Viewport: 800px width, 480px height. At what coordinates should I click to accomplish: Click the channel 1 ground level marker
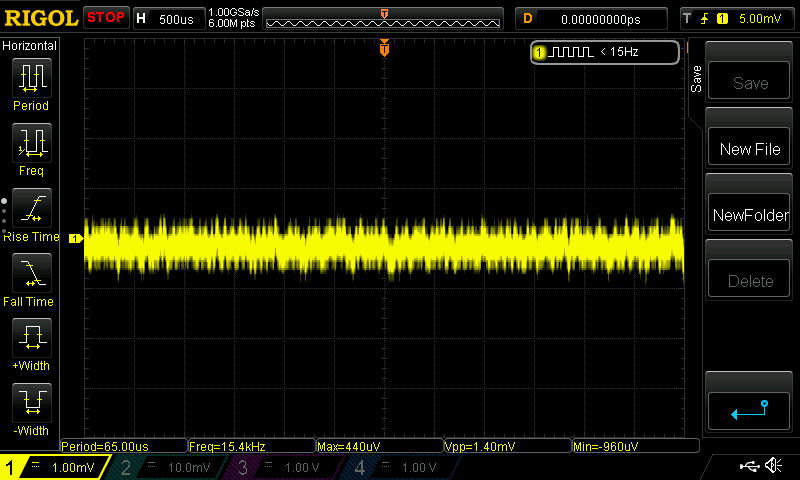tap(76, 238)
